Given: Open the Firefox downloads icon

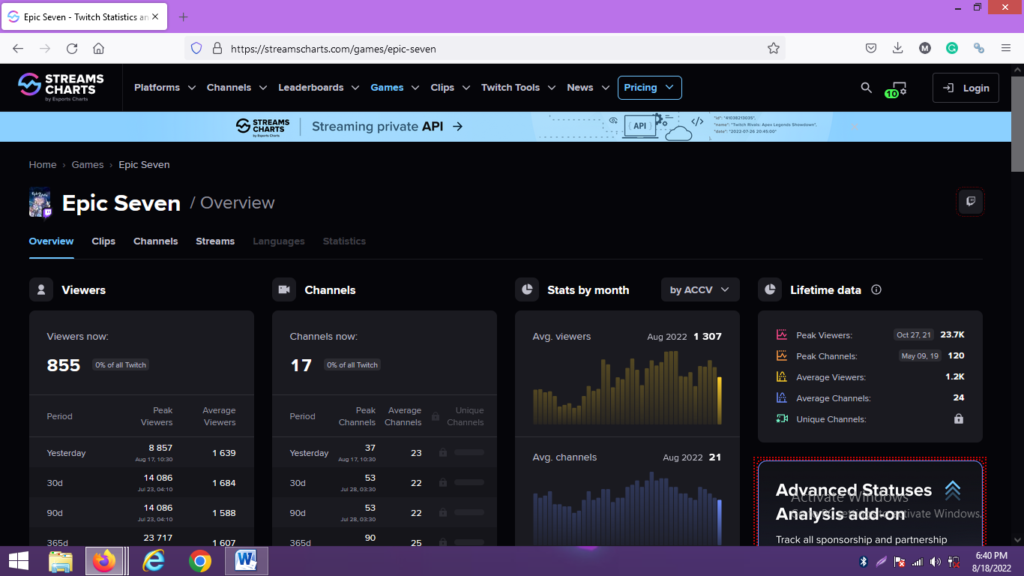Looking at the screenshot, I should point(898,48).
